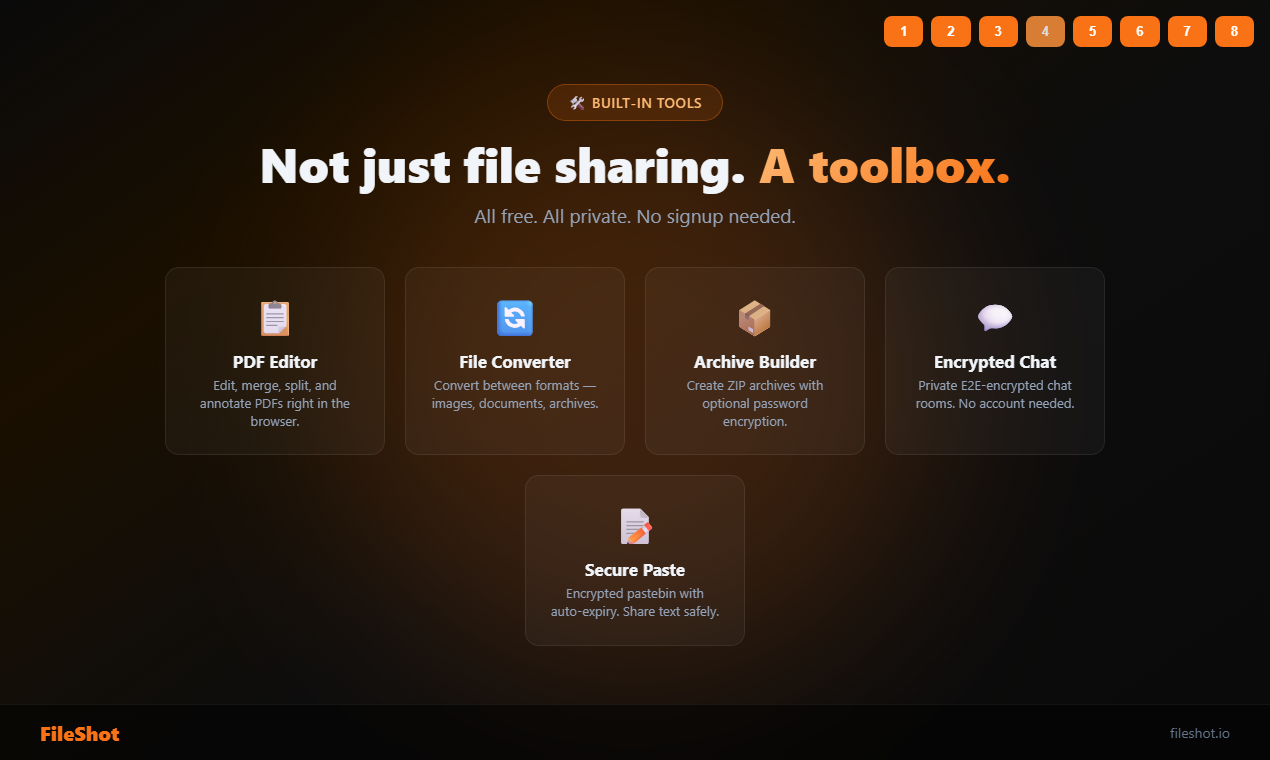Select the Secure Paste pencil-document icon
The height and width of the screenshot is (760, 1270).
(634, 526)
